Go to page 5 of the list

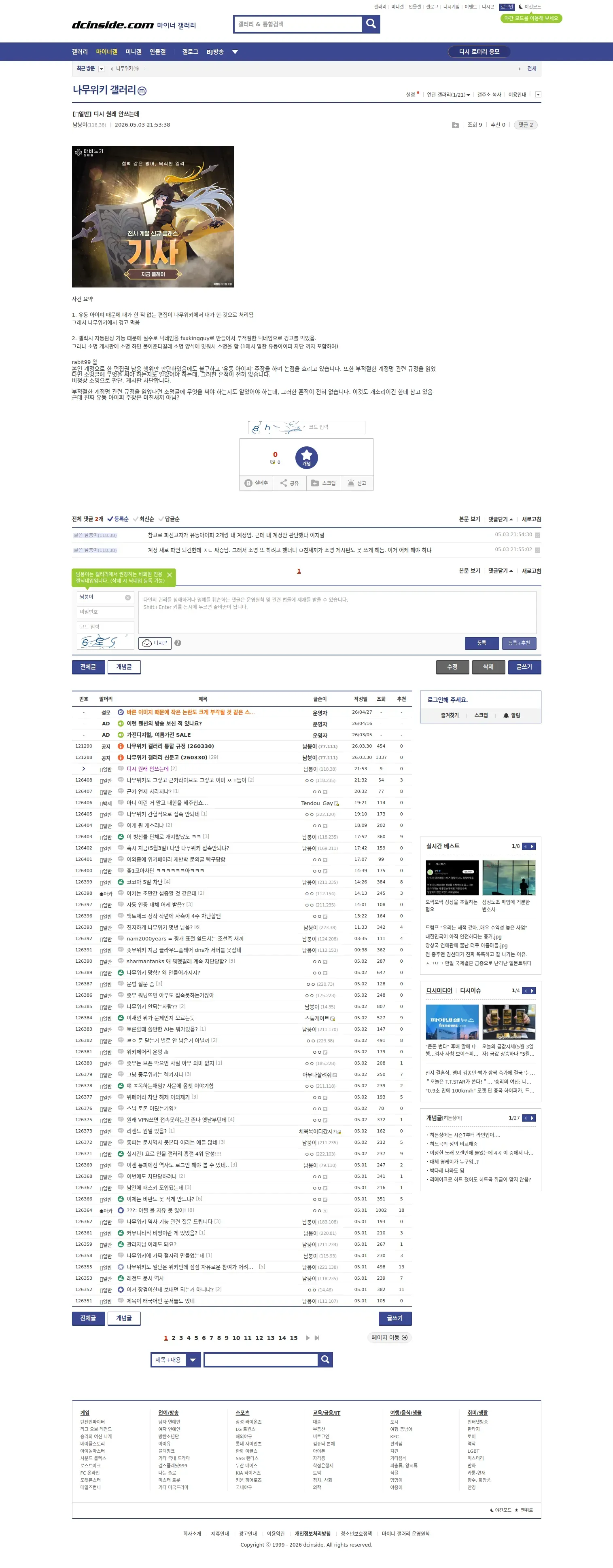coord(196,1337)
